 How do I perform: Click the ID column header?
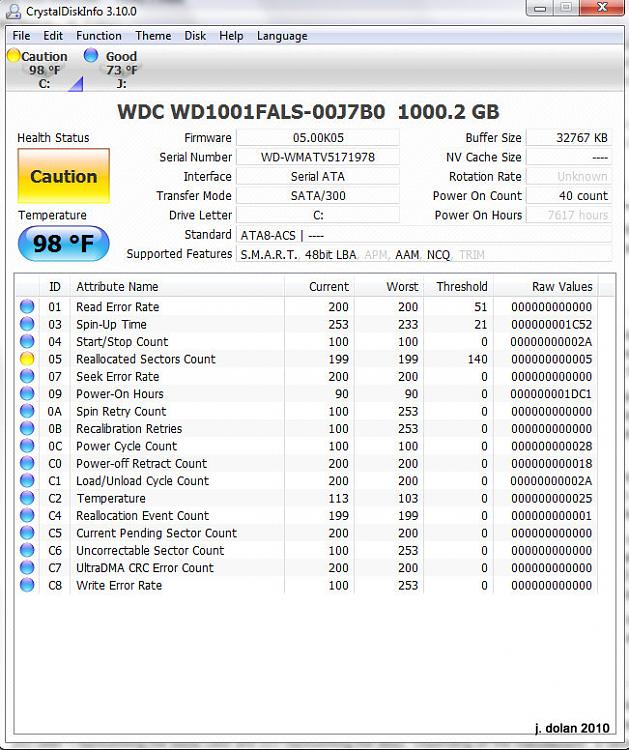(x=55, y=287)
